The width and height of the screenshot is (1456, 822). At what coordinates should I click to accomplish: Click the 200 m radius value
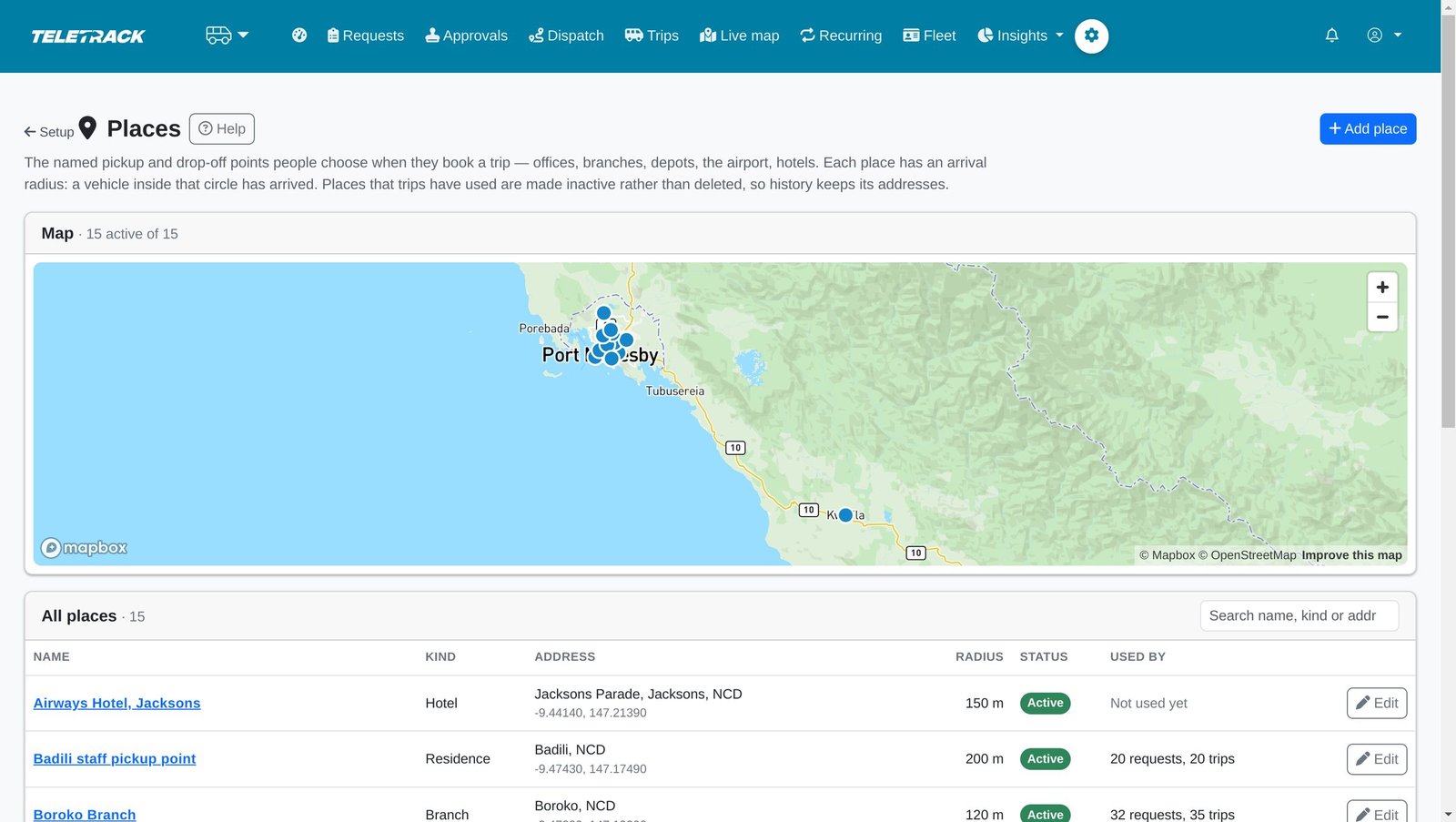pyautogui.click(x=985, y=759)
